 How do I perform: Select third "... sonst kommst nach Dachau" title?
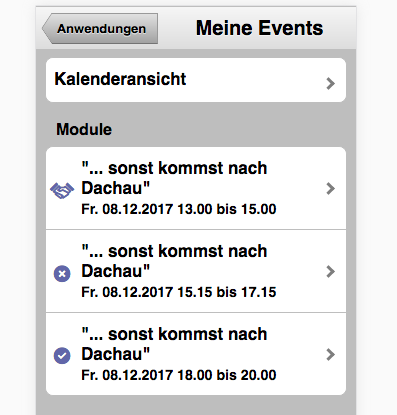click(x=174, y=344)
